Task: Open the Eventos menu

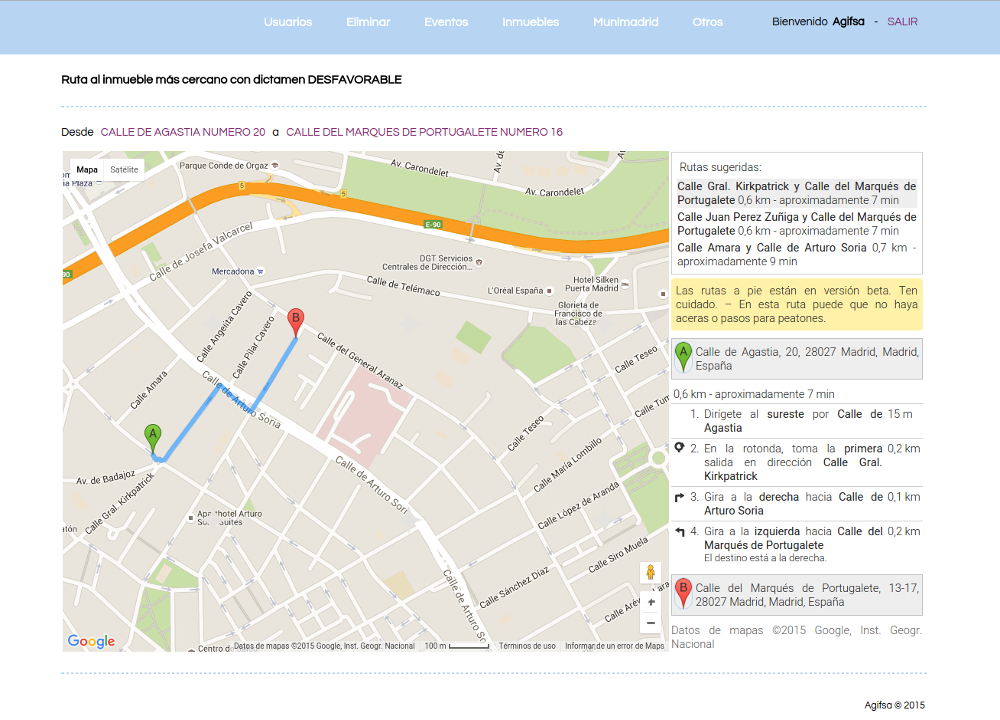Action: pyautogui.click(x=446, y=22)
